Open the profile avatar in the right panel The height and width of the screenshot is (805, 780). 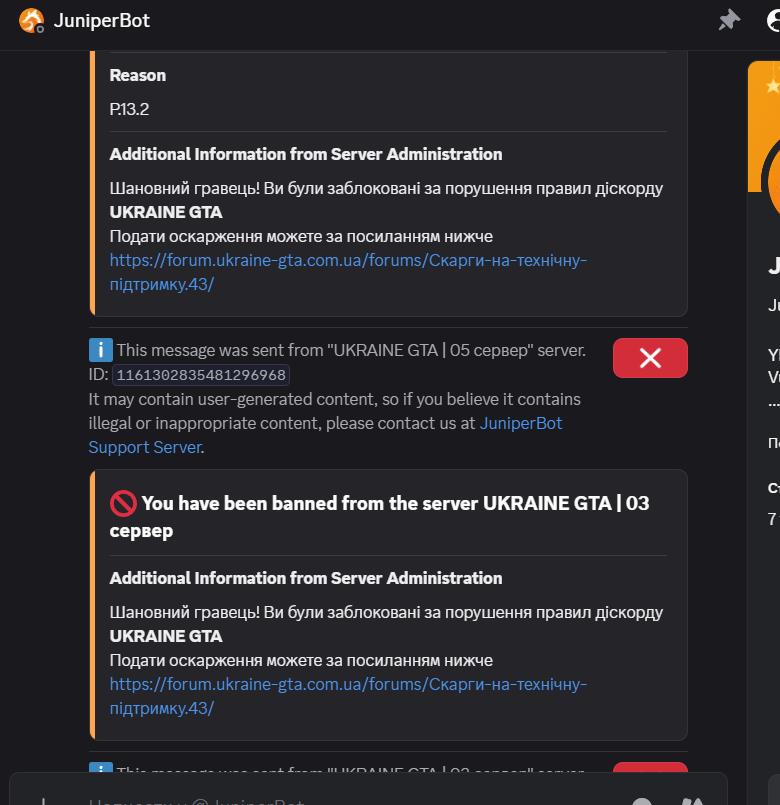(x=772, y=182)
